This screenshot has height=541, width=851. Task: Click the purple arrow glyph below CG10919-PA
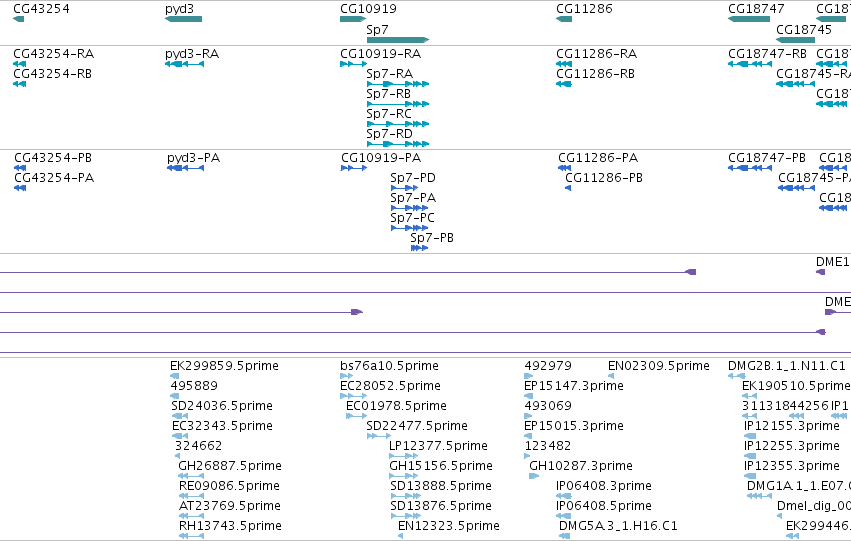357,312
